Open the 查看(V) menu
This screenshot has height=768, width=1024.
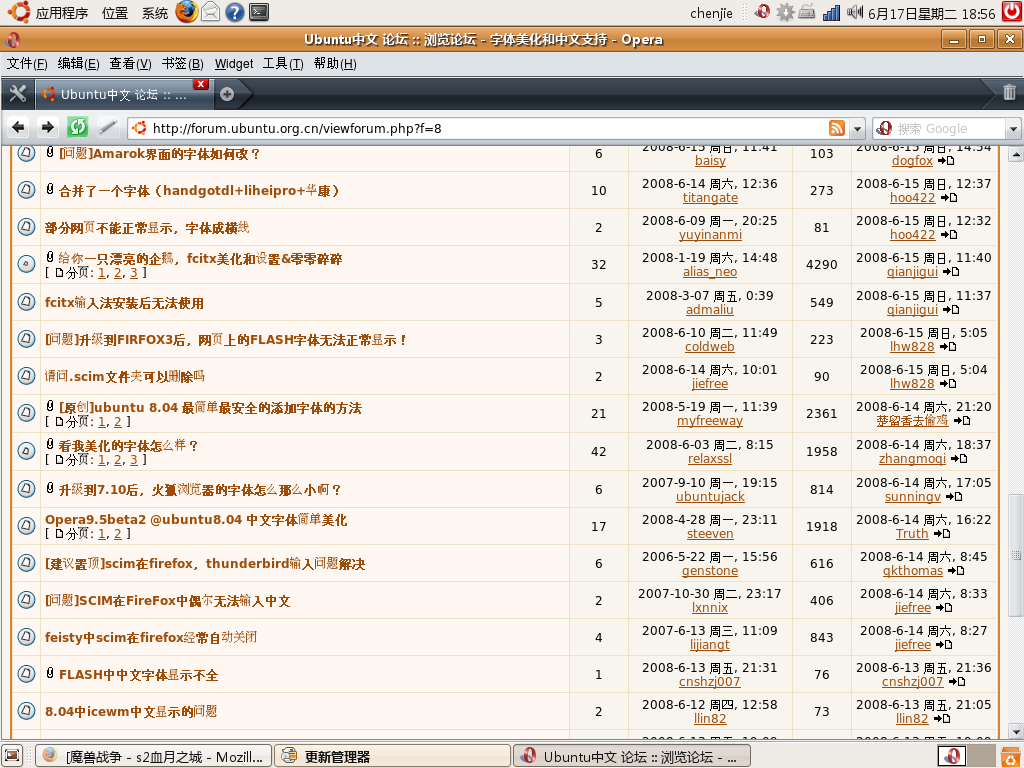[130, 63]
